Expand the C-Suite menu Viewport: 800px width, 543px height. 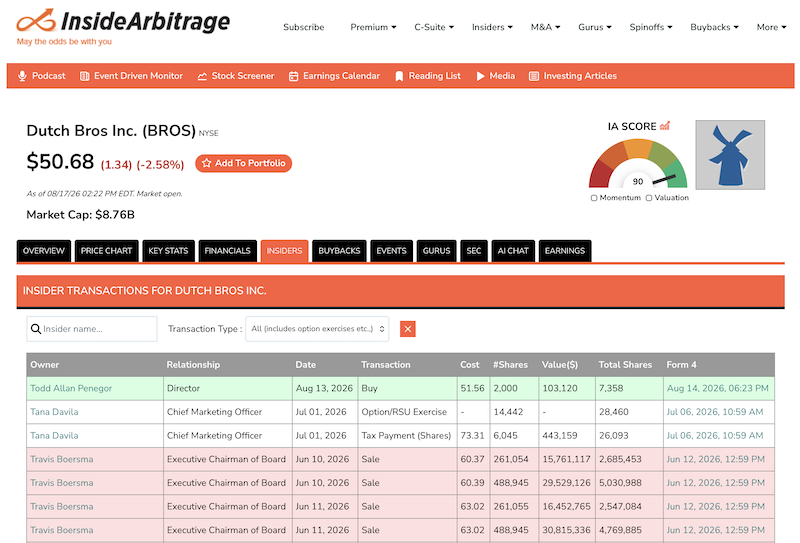pos(434,27)
